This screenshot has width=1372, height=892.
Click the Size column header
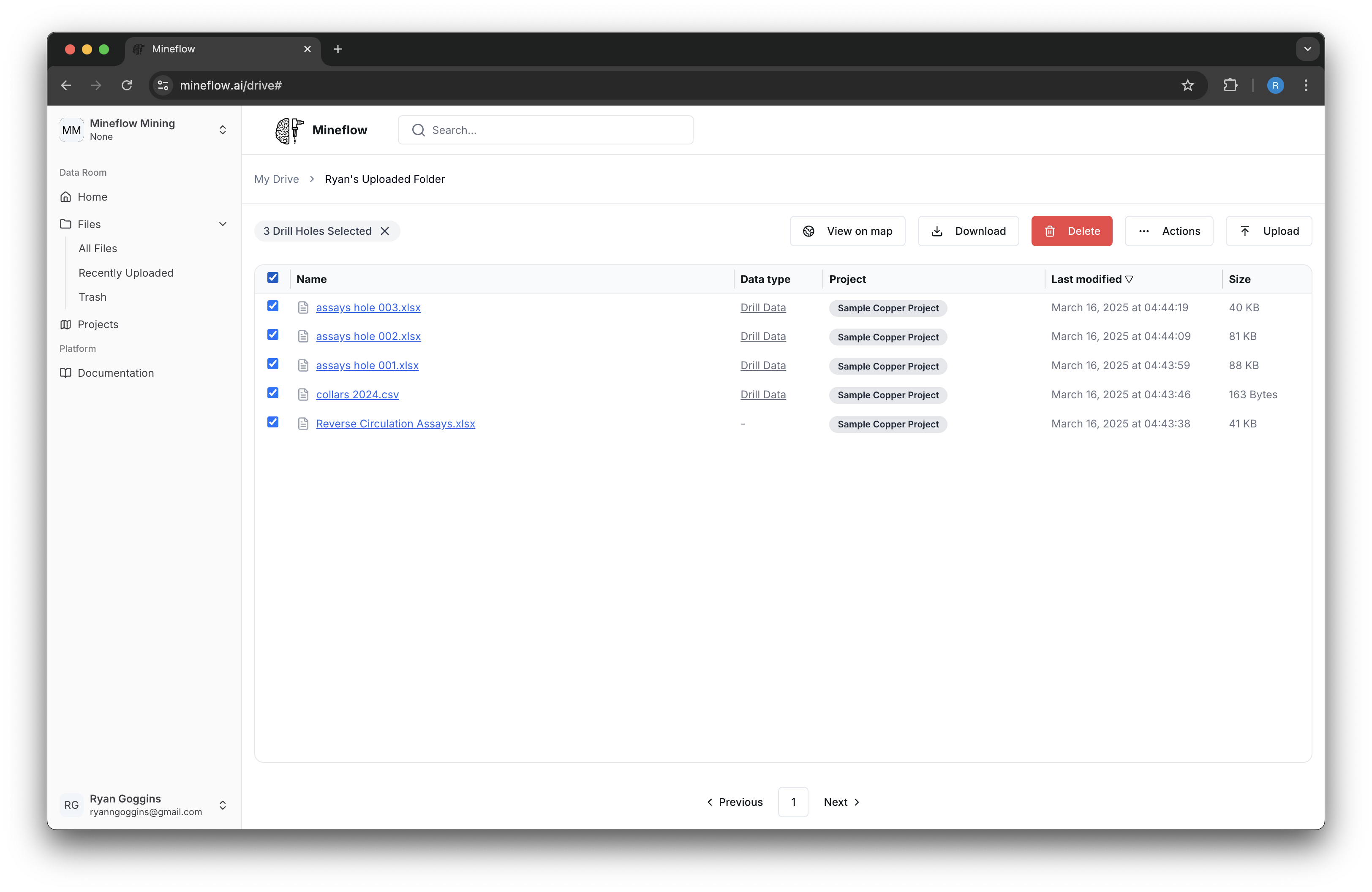click(1239, 280)
